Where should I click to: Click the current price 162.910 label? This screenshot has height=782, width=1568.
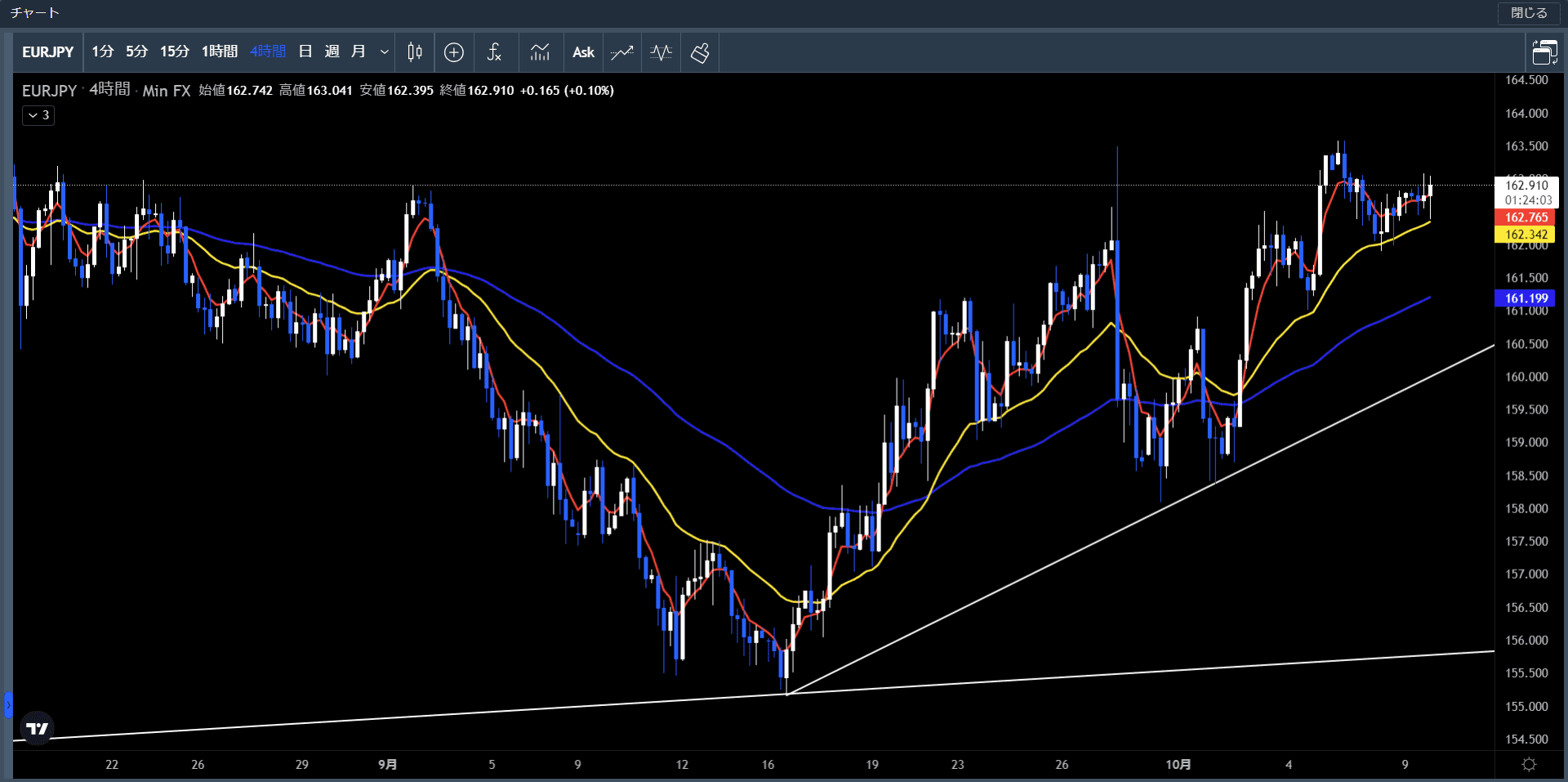pyautogui.click(x=1526, y=185)
